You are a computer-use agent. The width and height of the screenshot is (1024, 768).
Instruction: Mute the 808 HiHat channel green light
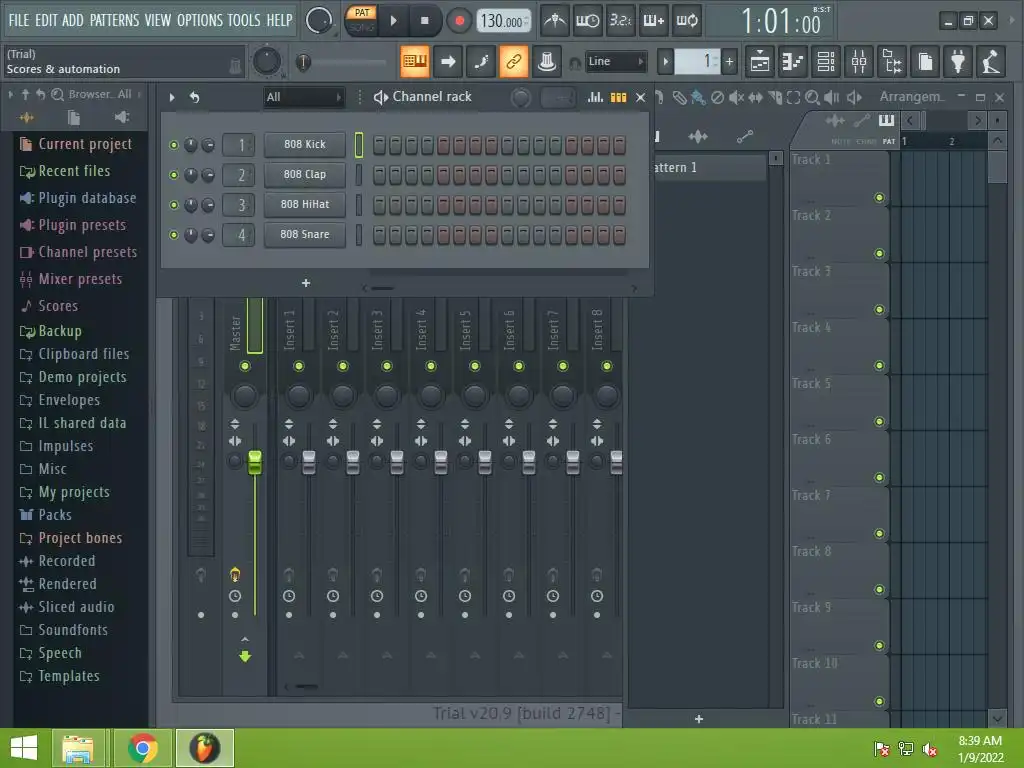click(x=174, y=205)
